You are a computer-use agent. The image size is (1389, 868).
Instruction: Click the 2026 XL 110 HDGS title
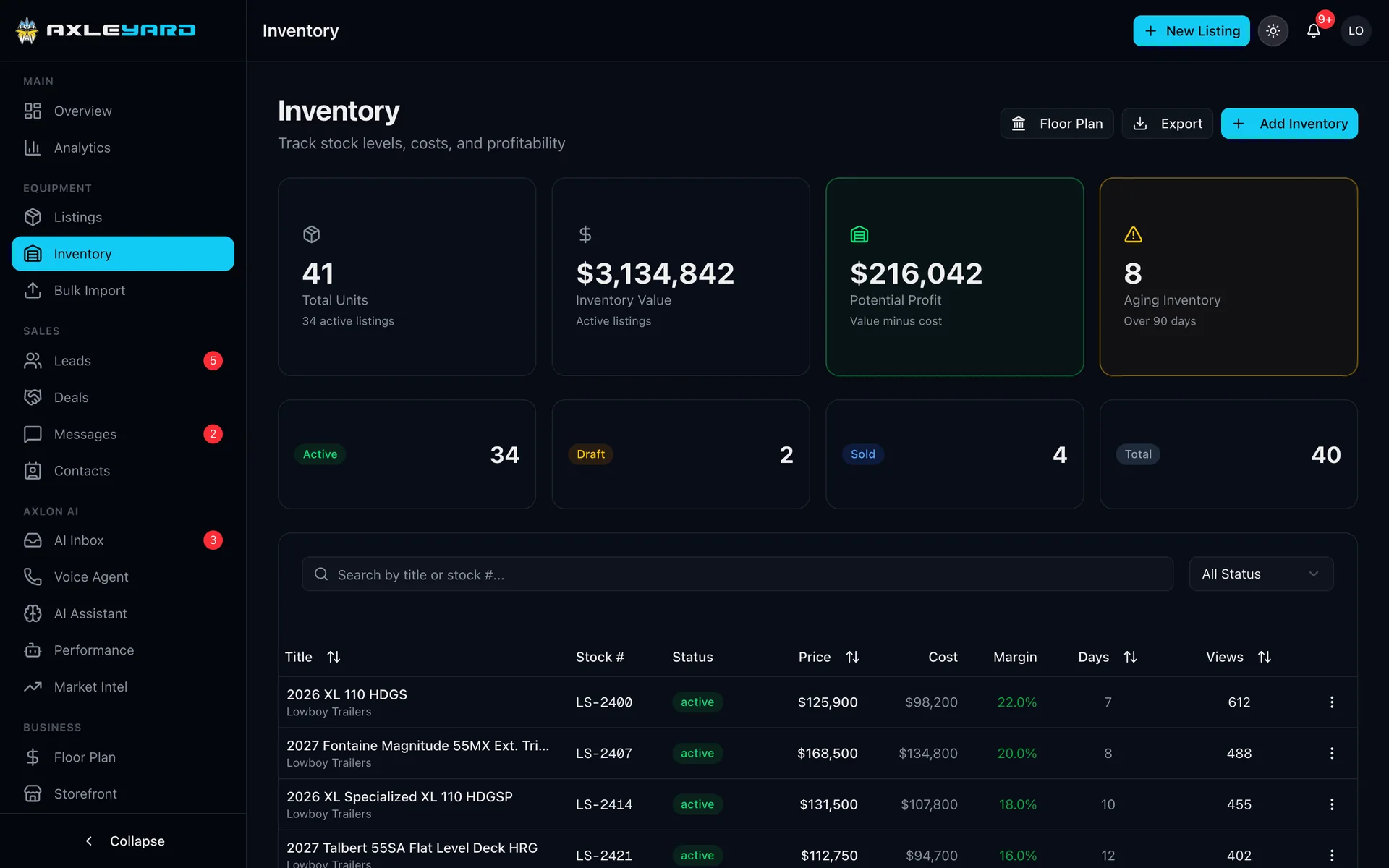coord(347,694)
